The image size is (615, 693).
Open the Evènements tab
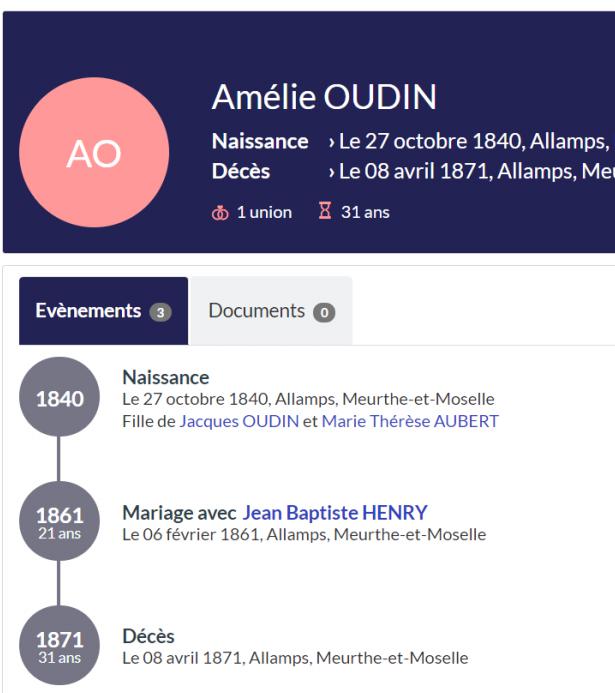tap(103, 311)
